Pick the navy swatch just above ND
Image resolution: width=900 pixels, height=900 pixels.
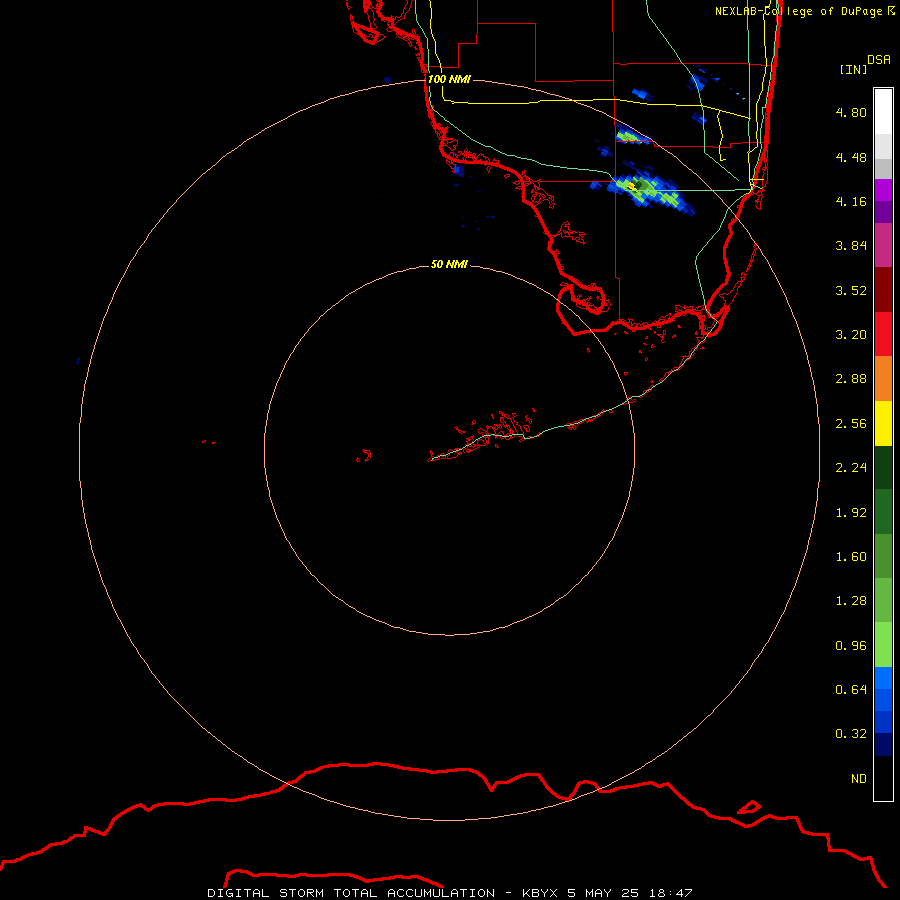coord(883,744)
